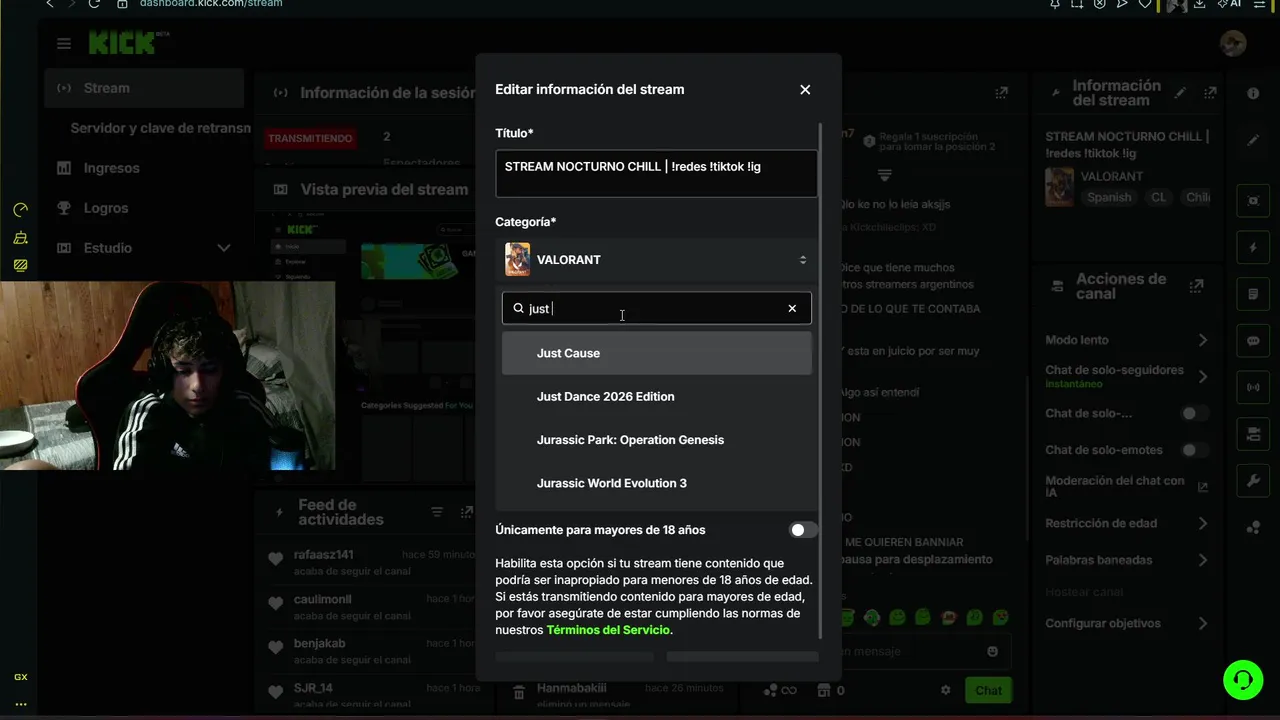This screenshot has width=1280, height=720.
Task: Click the trash icon beside Hanmabakiii
Action: click(x=519, y=692)
